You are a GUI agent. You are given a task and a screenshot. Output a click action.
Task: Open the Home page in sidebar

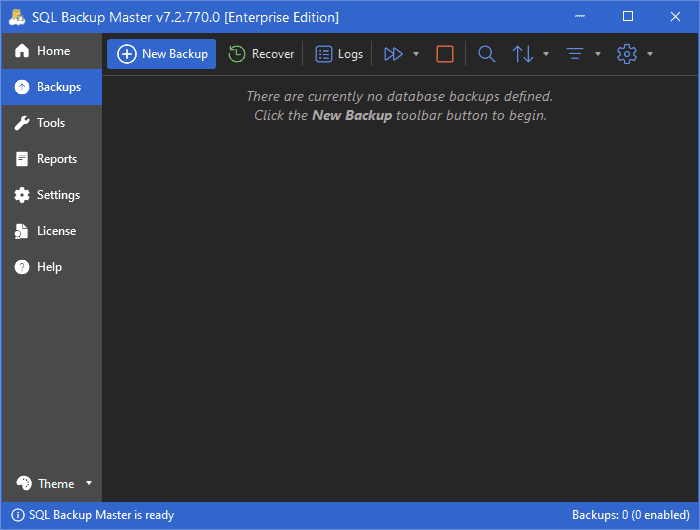tap(52, 51)
